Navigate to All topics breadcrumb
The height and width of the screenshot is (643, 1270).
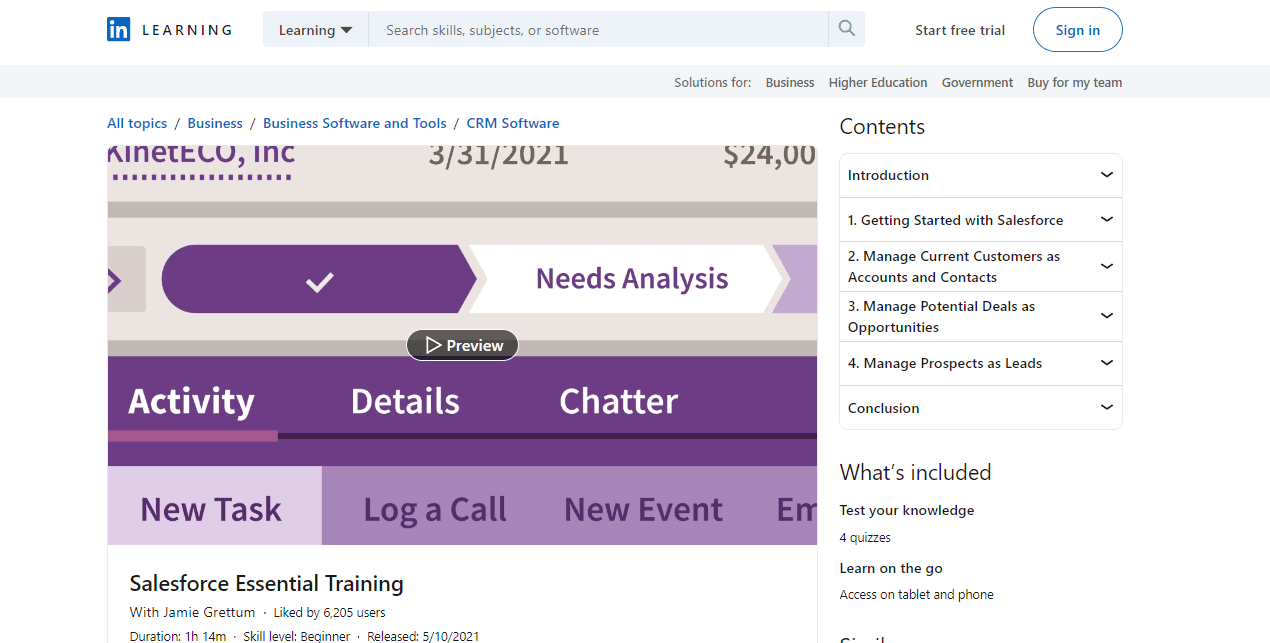click(136, 122)
